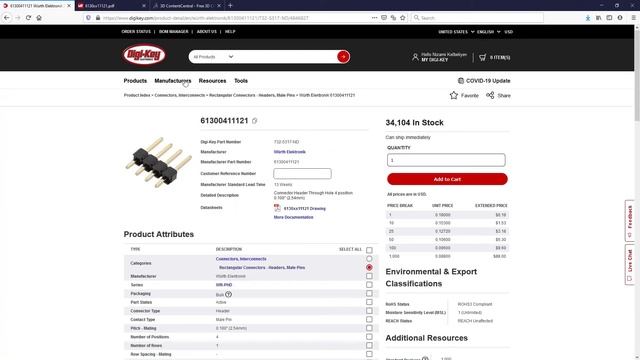Open the COVID-19 Update notice

[x=484, y=81]
